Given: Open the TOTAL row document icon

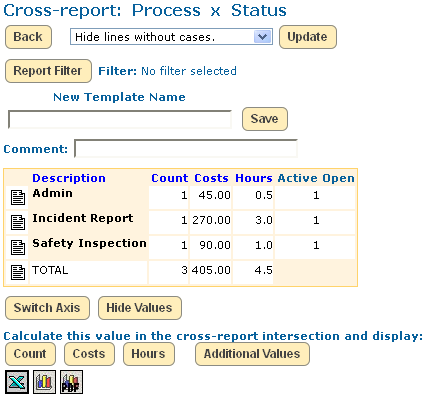Looking at the screenshot, I should [x=18, y=272].
